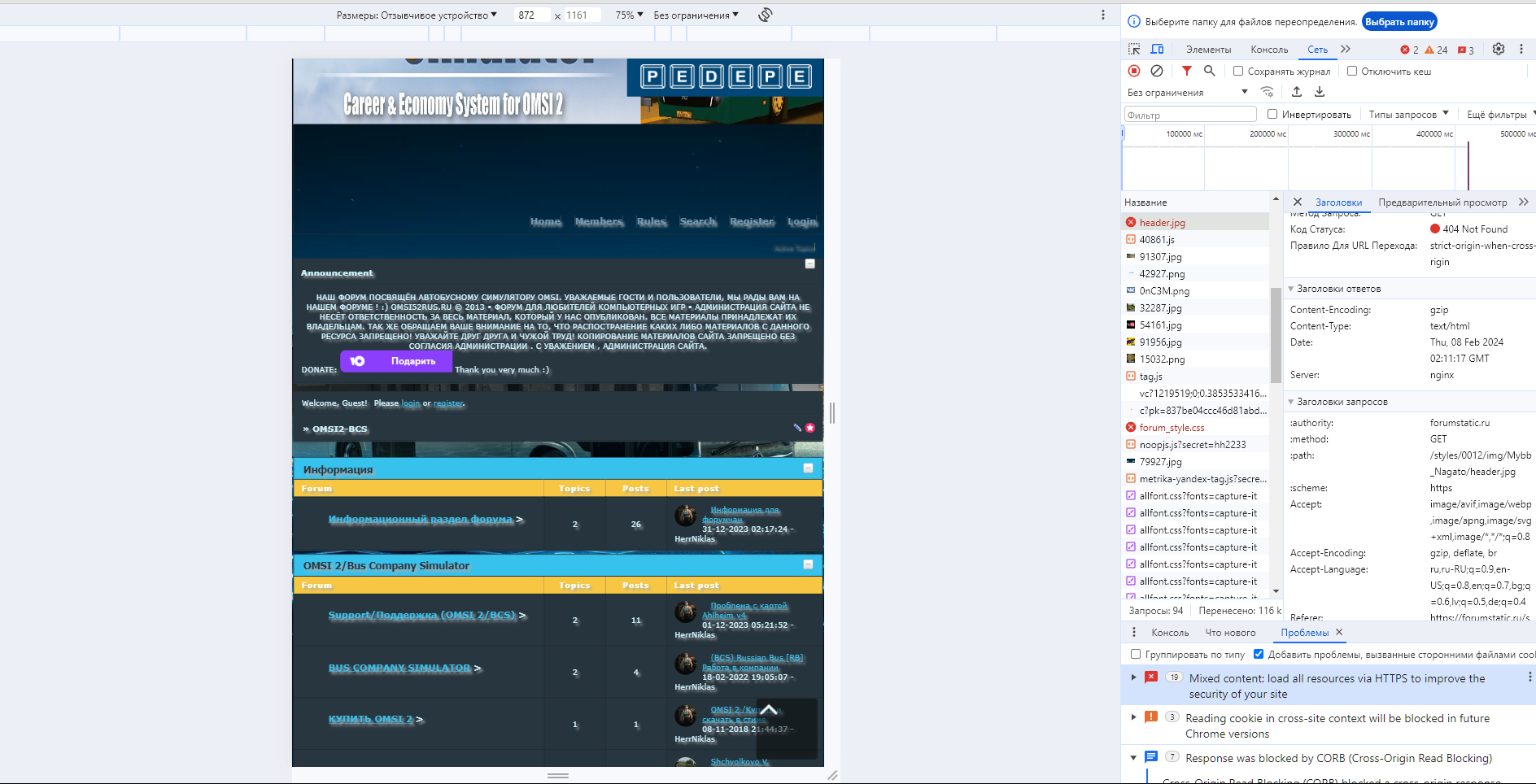Image resolution: width=1536 pixels, height=784 pixels.
Task: Click the info icon in override banner
Action: (x=1134, y=21)
